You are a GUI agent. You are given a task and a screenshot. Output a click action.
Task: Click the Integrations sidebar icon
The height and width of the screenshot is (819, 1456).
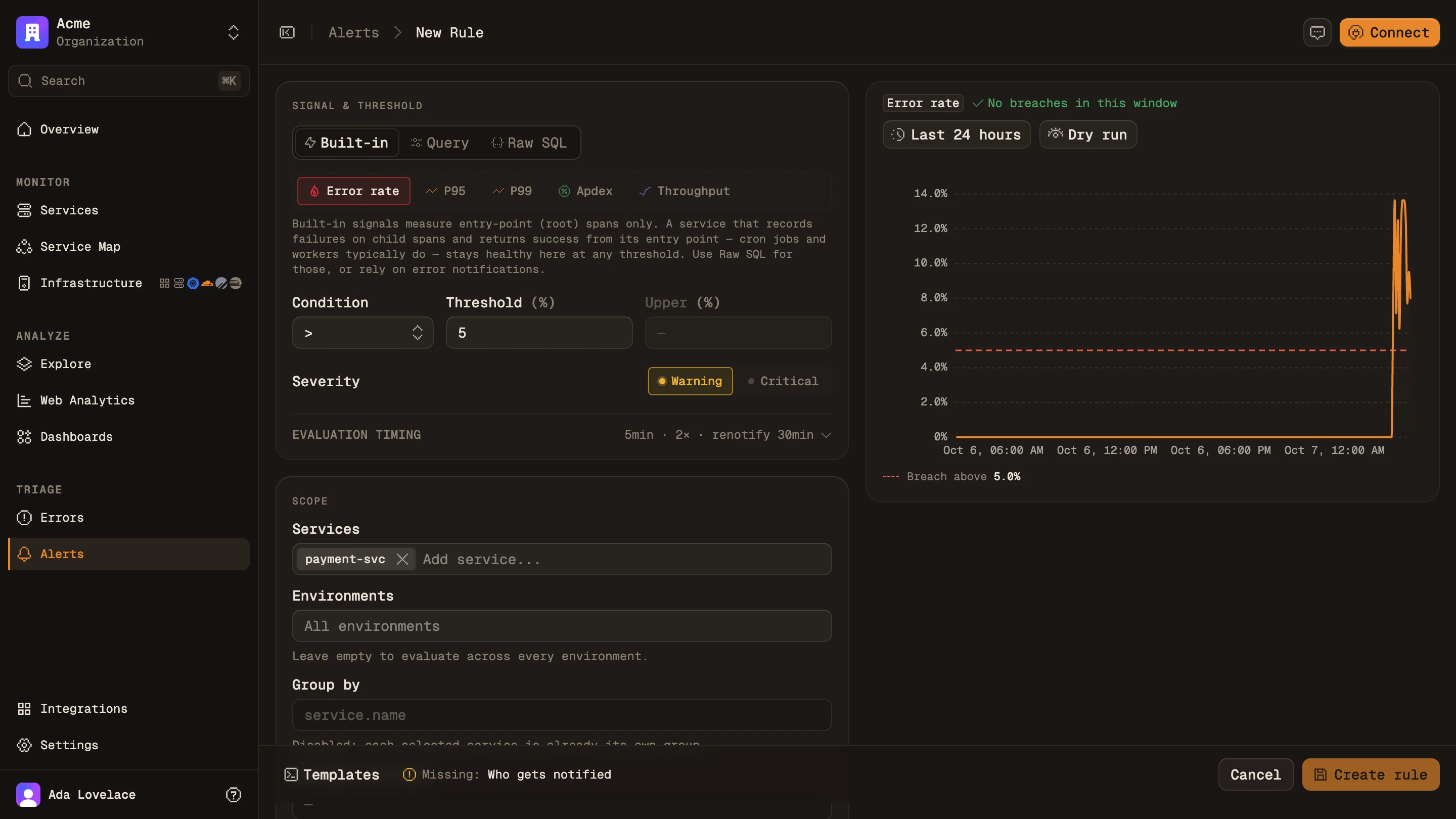pos(24,709)
